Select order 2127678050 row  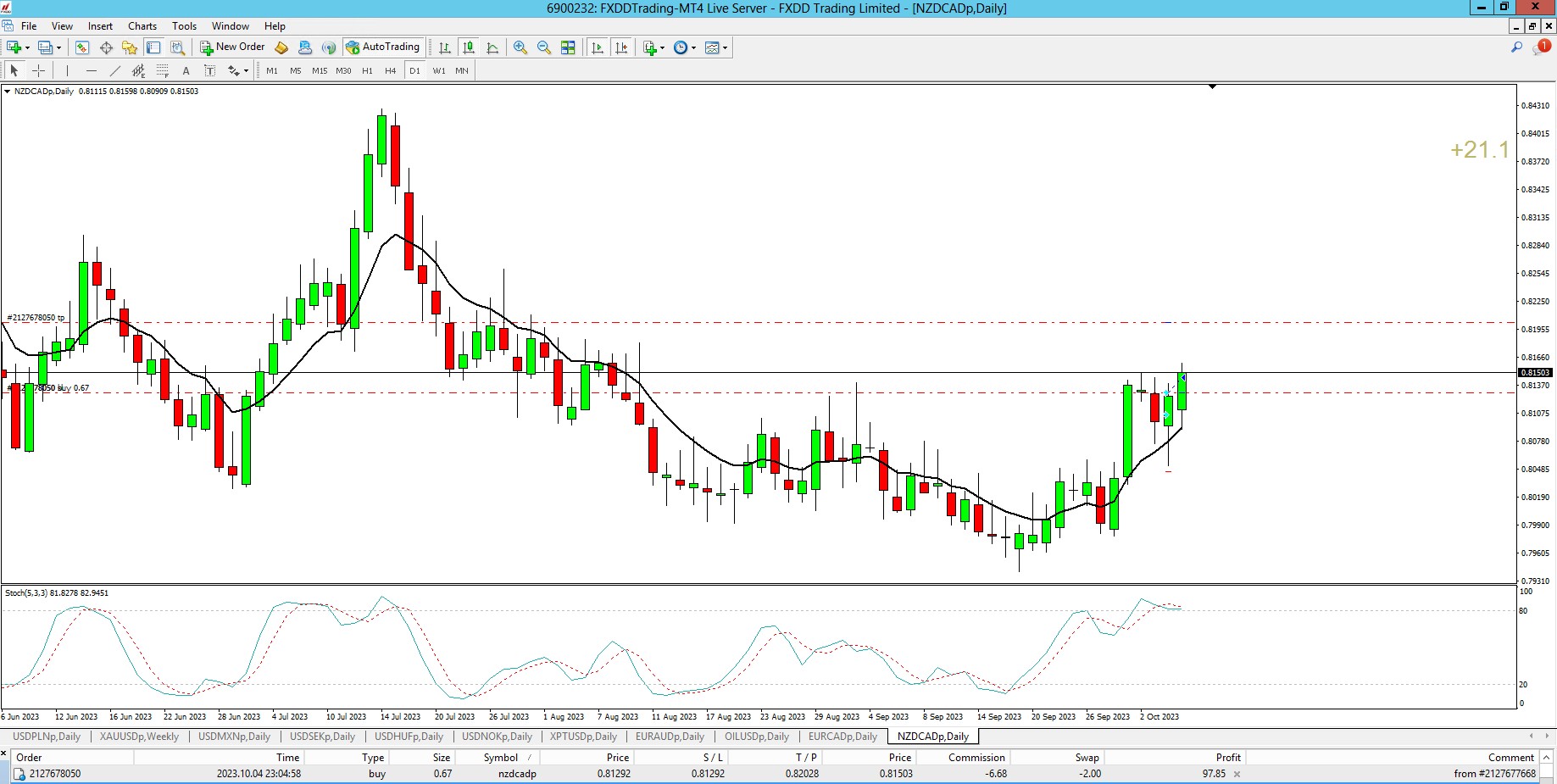[776, 774]
